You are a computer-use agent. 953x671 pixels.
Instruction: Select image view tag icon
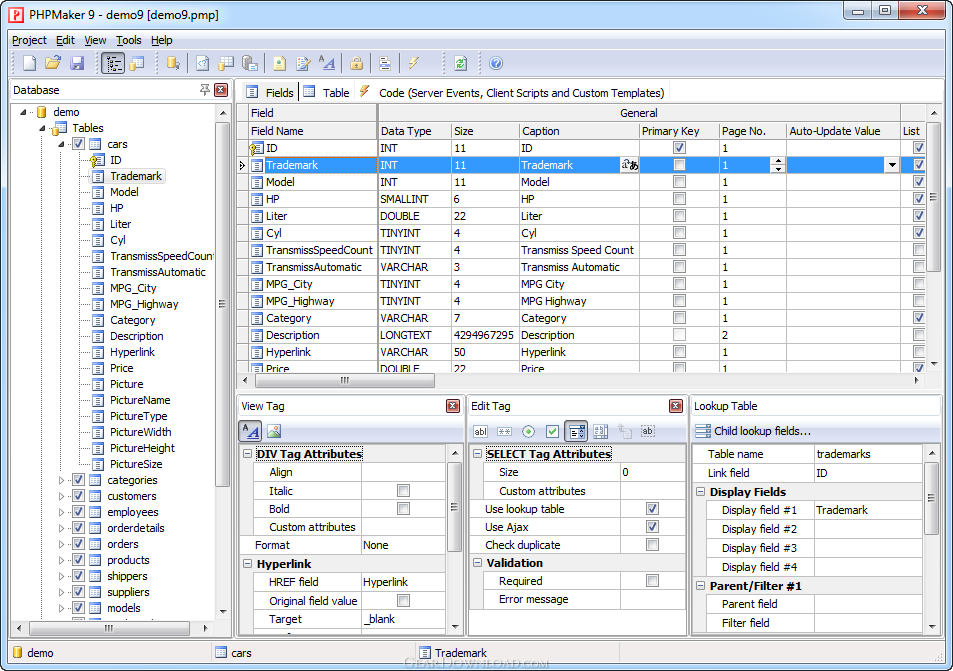click(274, 432)
